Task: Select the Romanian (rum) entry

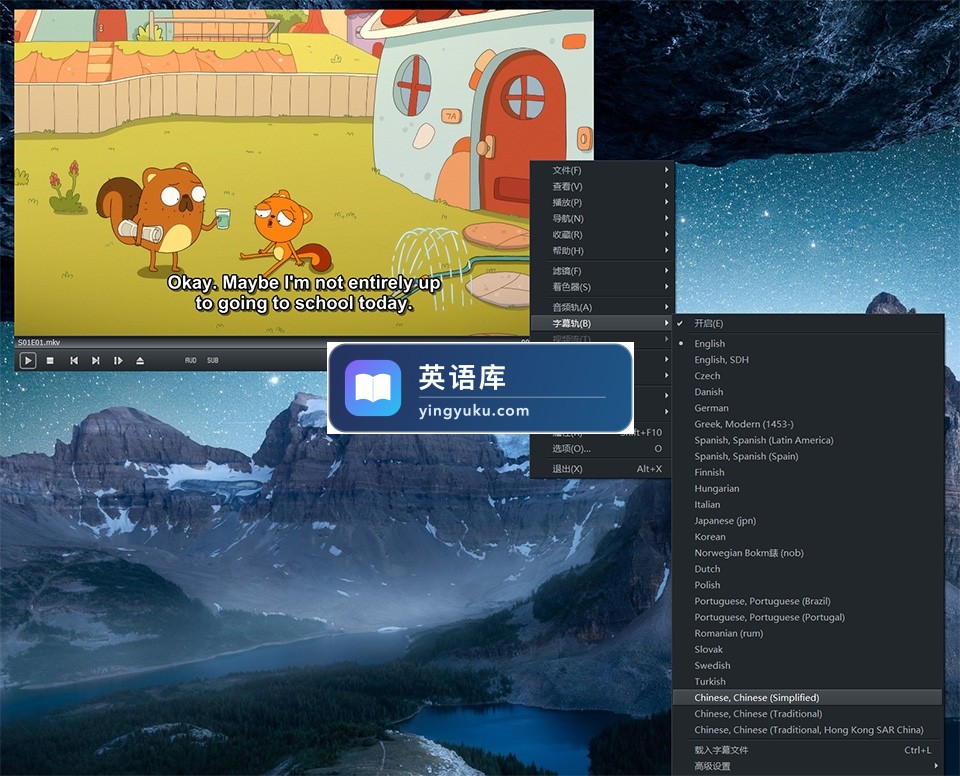Action: (808, 633)
